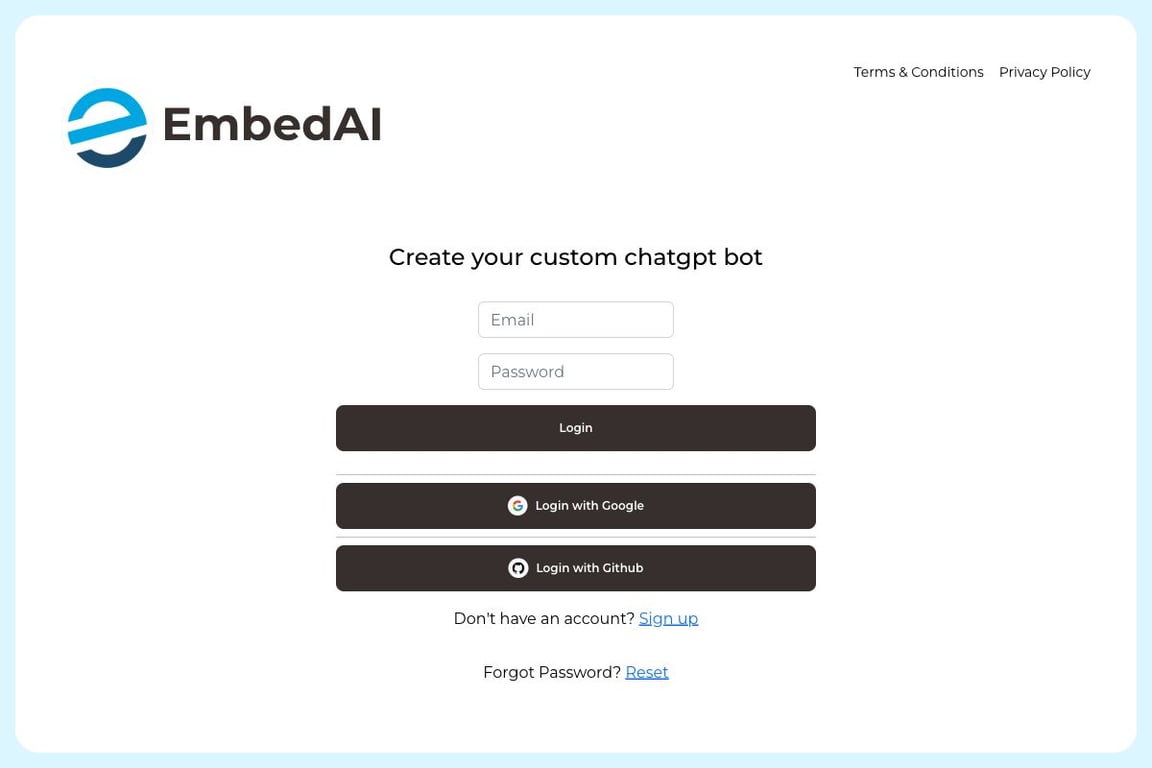The image size is (1152, 768).
Task: Open the Privacy Policy page
Action: point(1044,72)
